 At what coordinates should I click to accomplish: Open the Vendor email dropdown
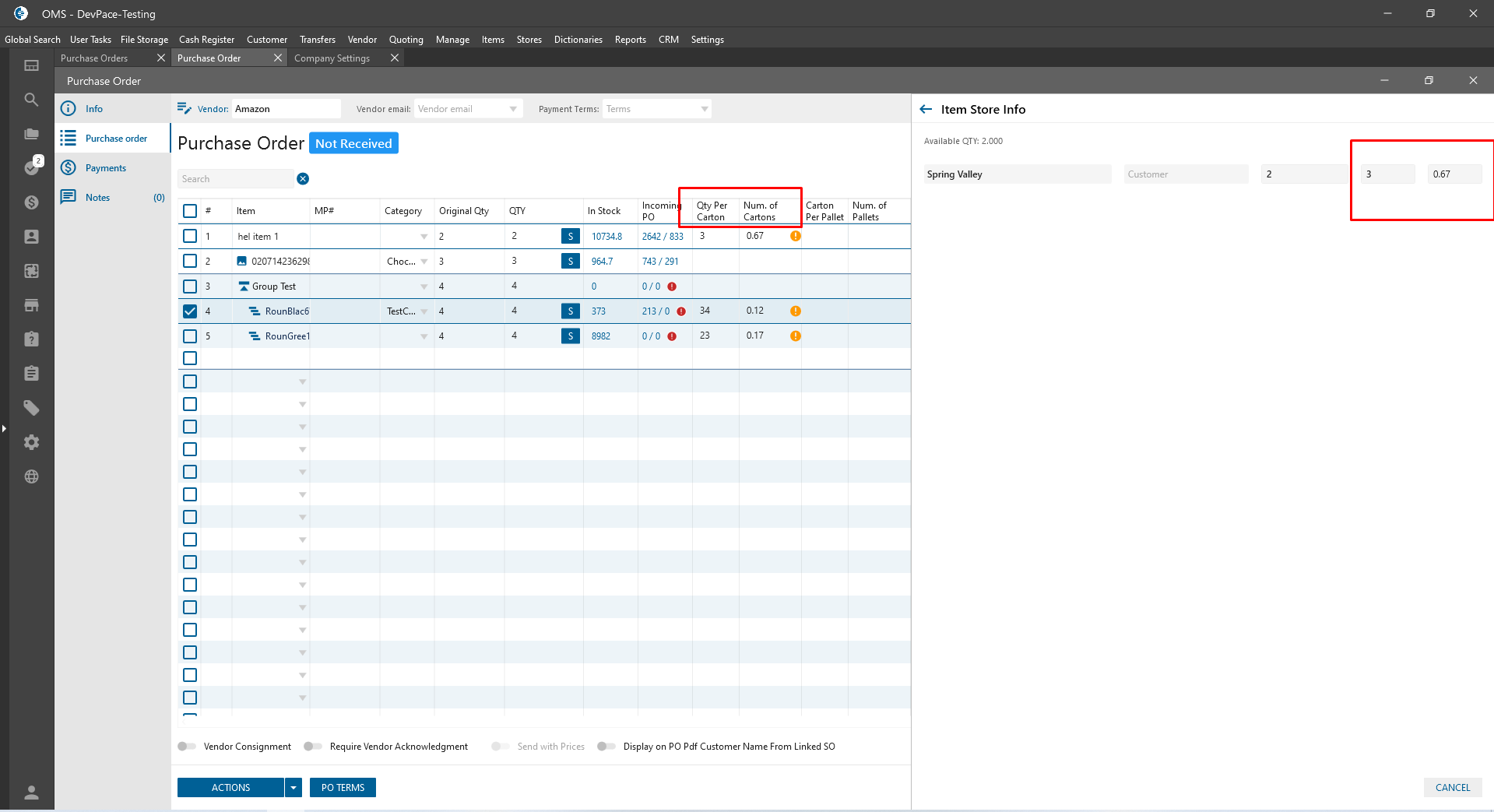513,109
